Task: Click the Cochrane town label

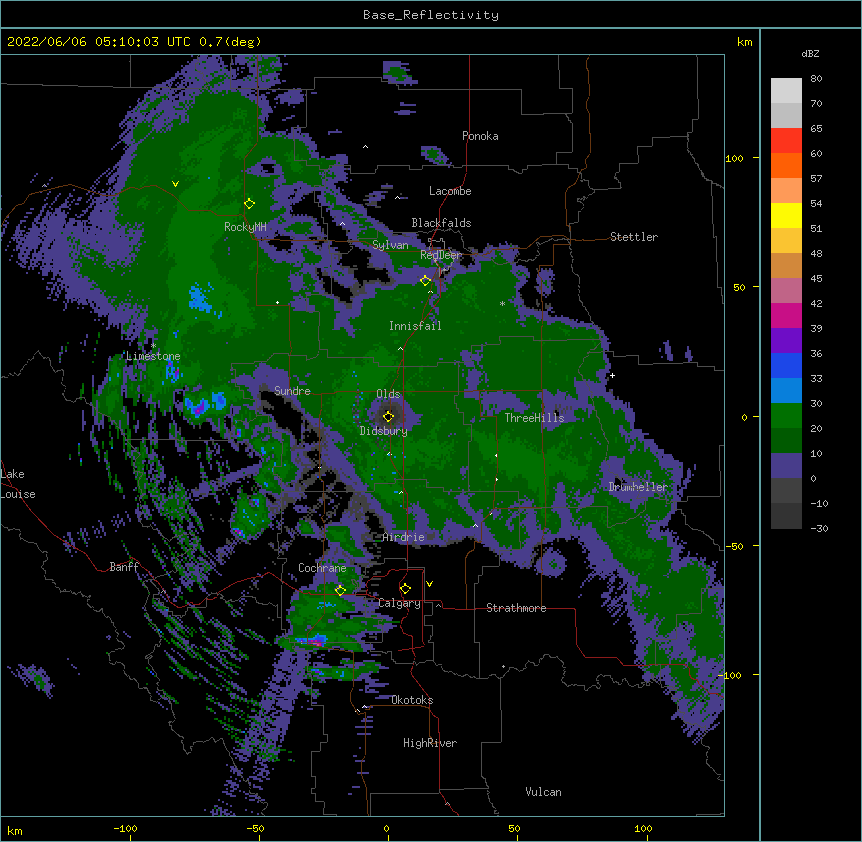Action: pyautogui.click(x=322, y=568)
